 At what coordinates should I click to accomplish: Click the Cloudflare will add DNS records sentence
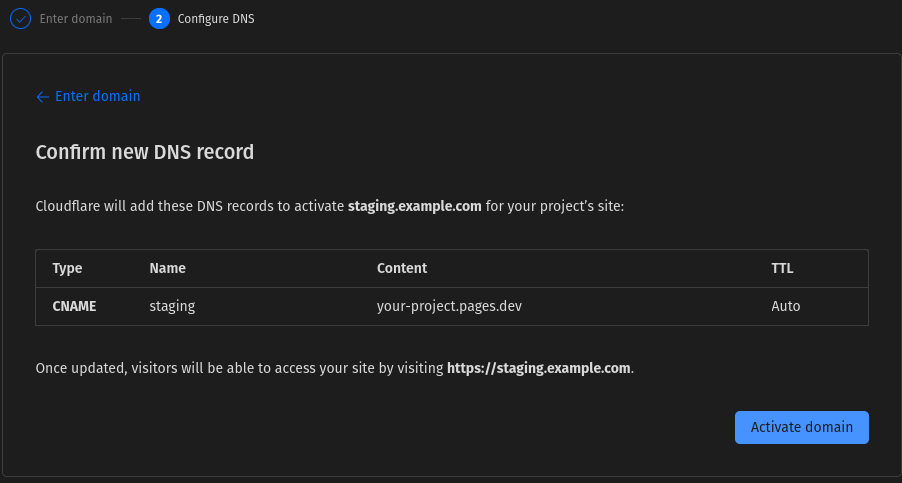[x=330, y=206]
